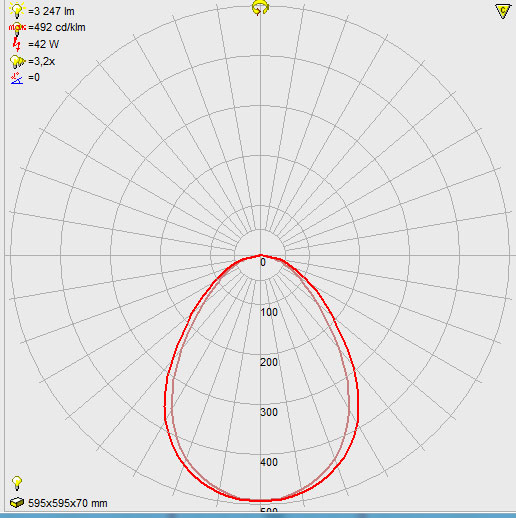This screenshot has height=518, width=516.
Task: Click the 42 W power value
Action: [44, 44]
